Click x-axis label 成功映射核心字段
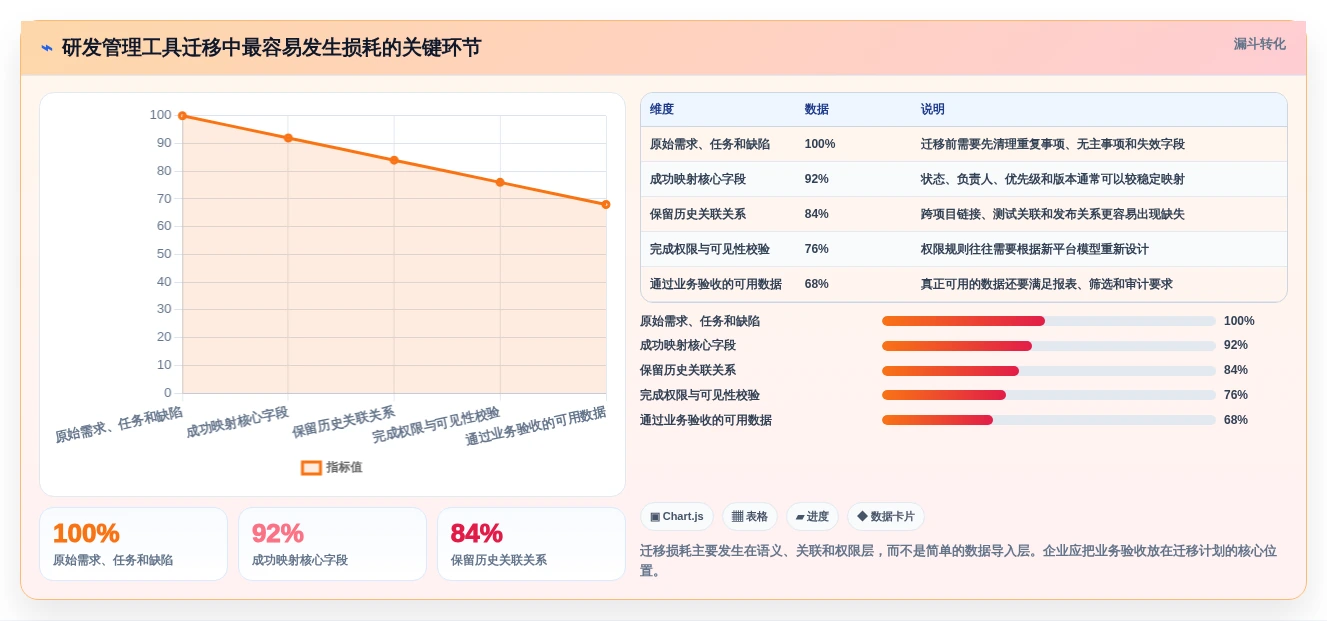Image resolution: width=1327 pixels, height=621 pixels. pos(237,422)
